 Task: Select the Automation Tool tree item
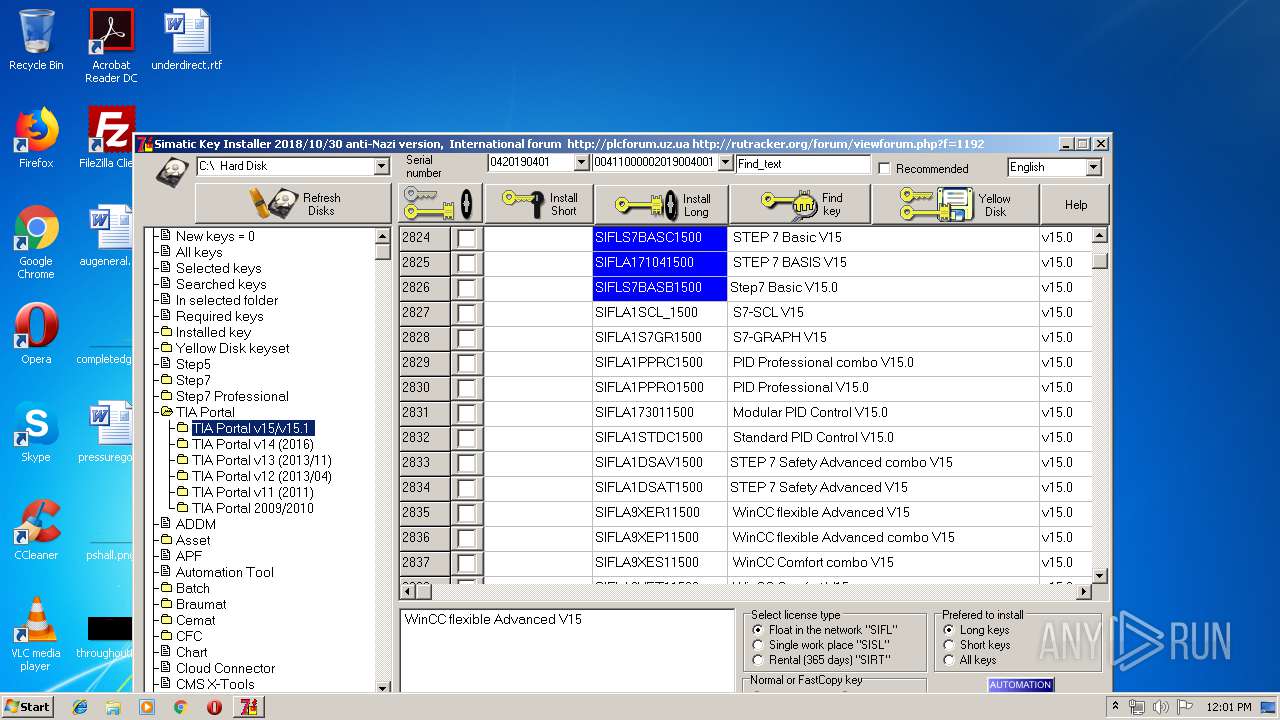(x=225, y=572)
